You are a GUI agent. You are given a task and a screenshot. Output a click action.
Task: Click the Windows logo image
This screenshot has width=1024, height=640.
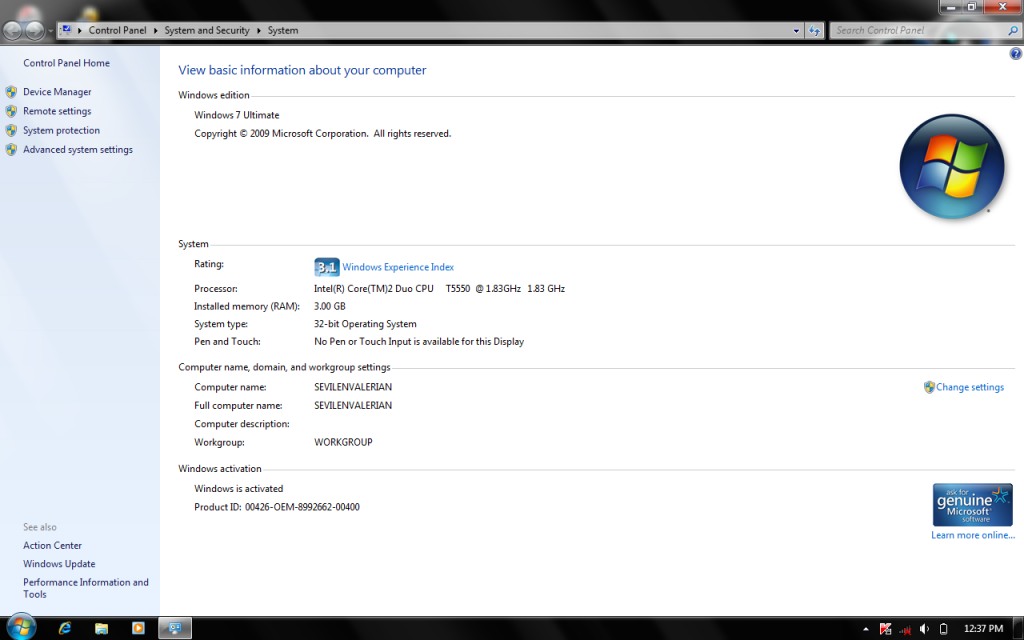coord(952,167)
